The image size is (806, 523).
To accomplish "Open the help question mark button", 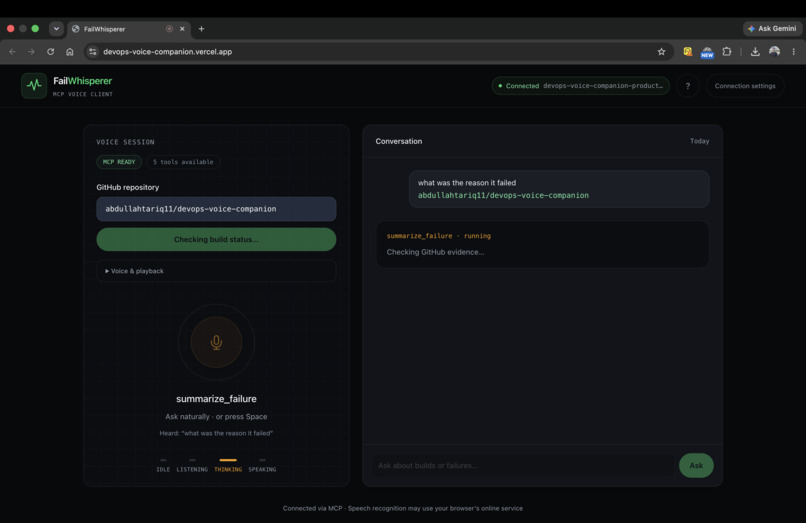I will (688, 86).
